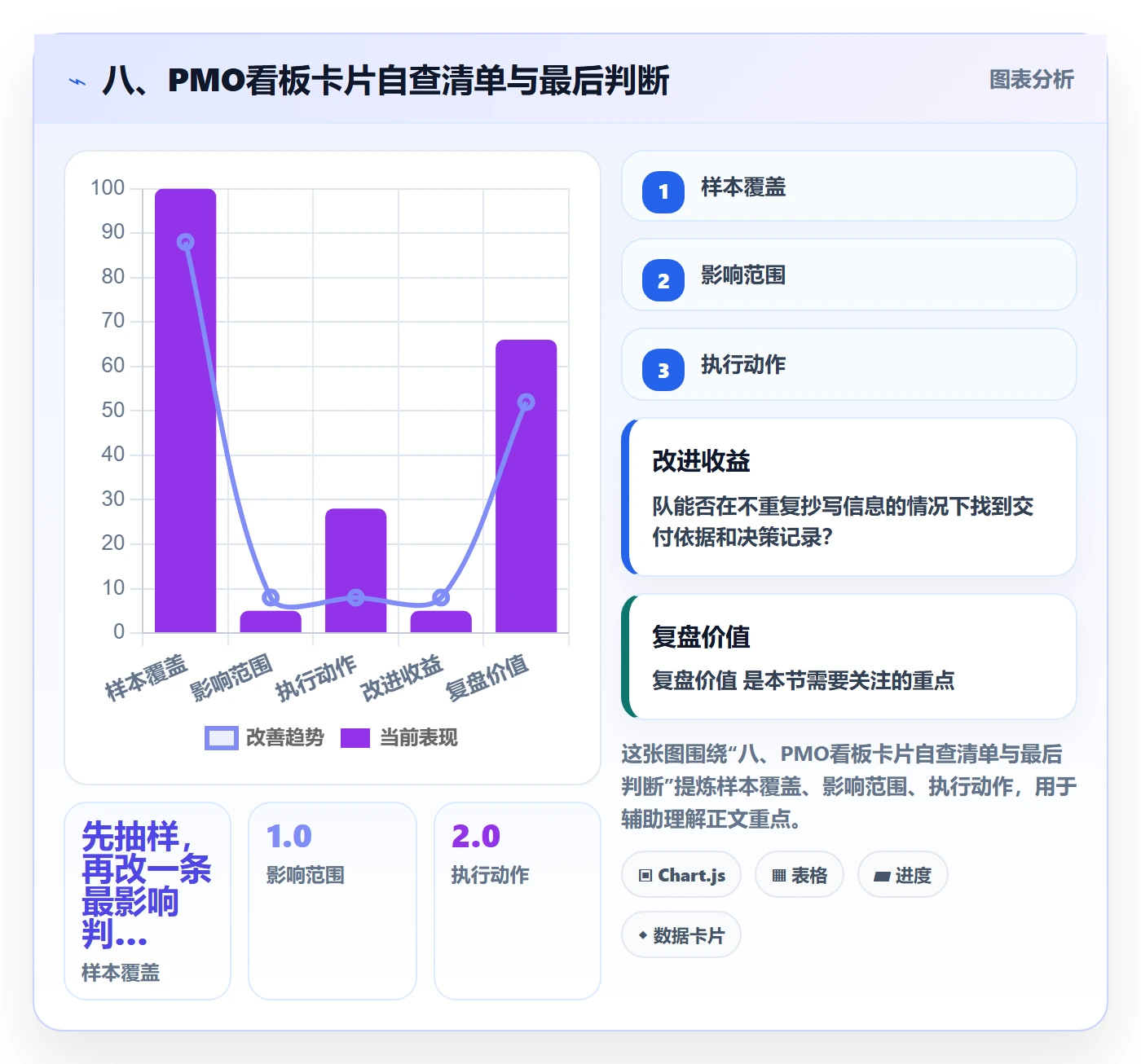The image size is (1141, 1064).
Task: Click the blue number 2 badge
Action: click(x=663, y=280)
